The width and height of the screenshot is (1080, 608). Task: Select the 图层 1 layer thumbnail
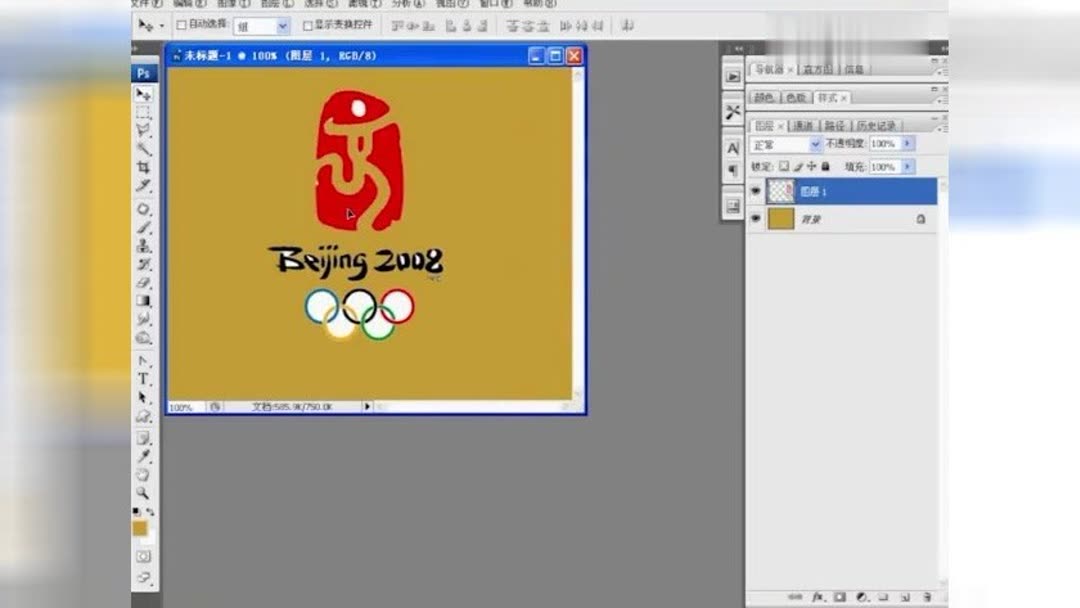[780, 191]
